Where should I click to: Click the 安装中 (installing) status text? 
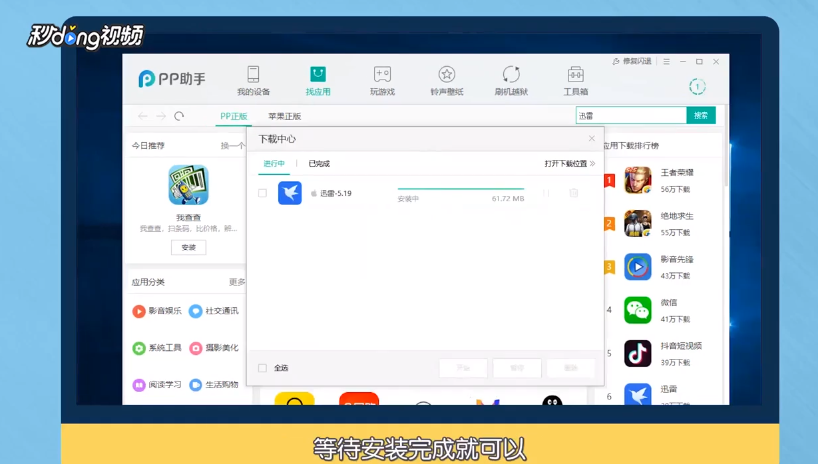[x=408, y=199]
